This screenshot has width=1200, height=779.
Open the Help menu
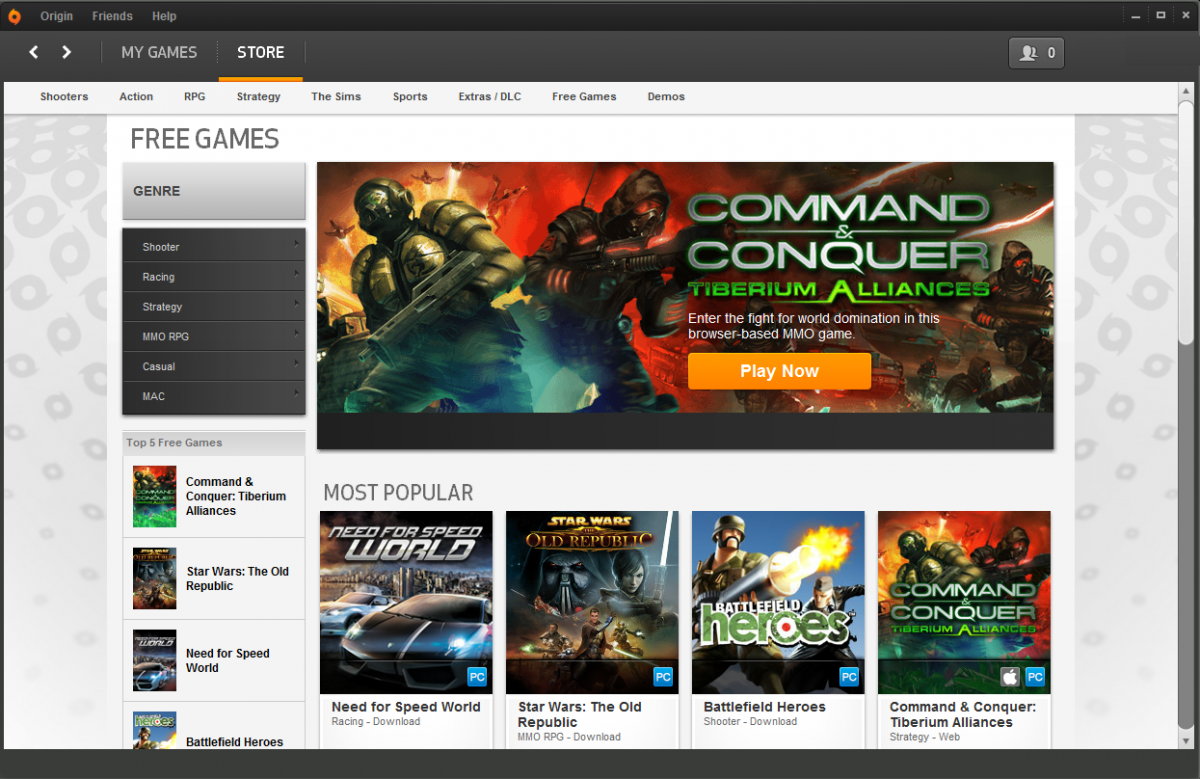click(164, 16)
